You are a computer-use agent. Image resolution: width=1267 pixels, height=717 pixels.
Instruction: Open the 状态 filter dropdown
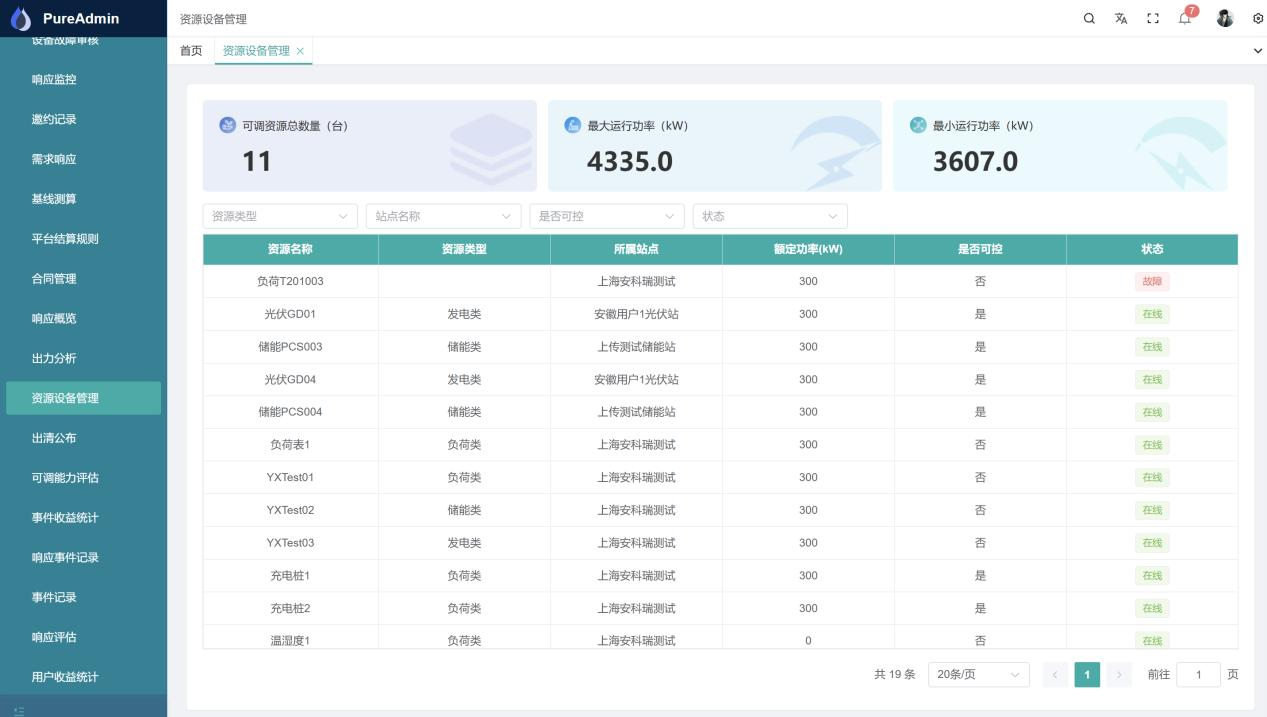(x=768, y=215)
